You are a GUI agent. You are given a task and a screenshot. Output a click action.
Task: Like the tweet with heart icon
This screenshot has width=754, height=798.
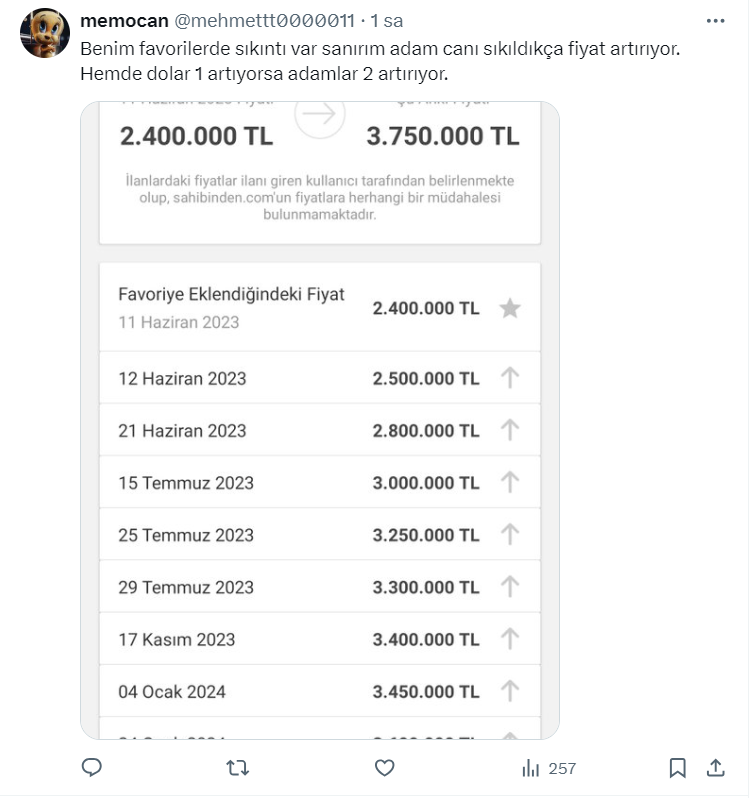(x=384, y=768)
